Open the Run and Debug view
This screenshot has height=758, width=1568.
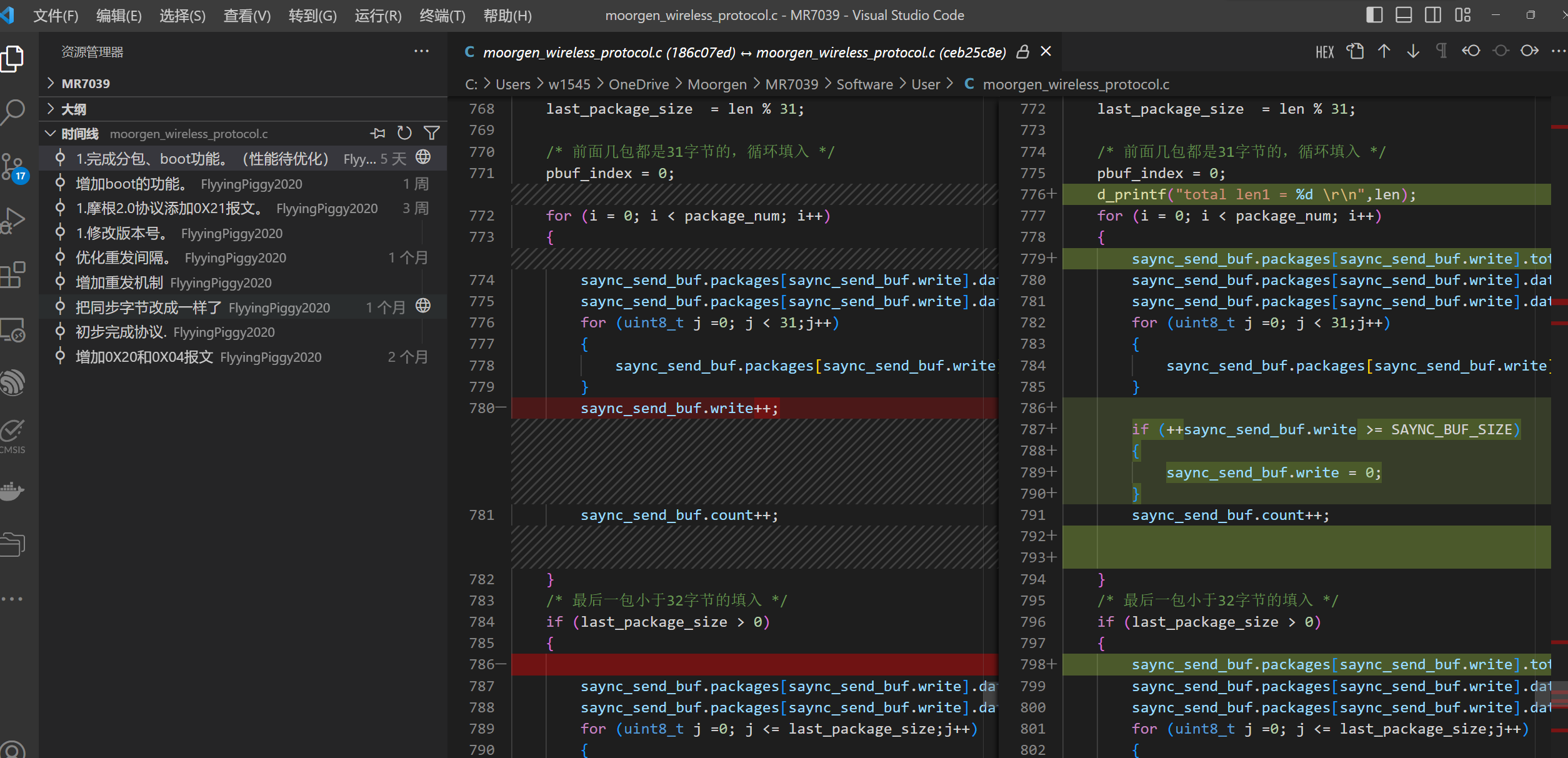(x=12, y=220)
